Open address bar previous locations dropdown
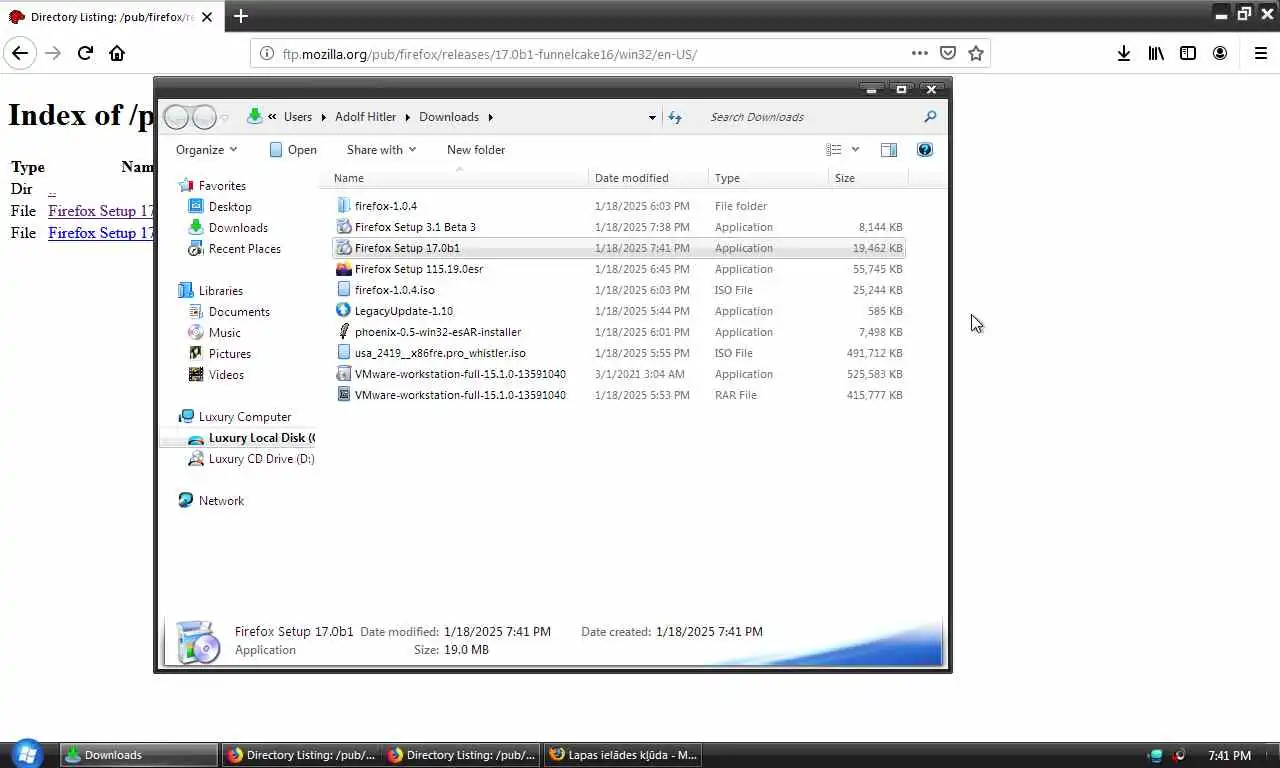This screenshot has height=768, width=1280. (x=652, y=117)
